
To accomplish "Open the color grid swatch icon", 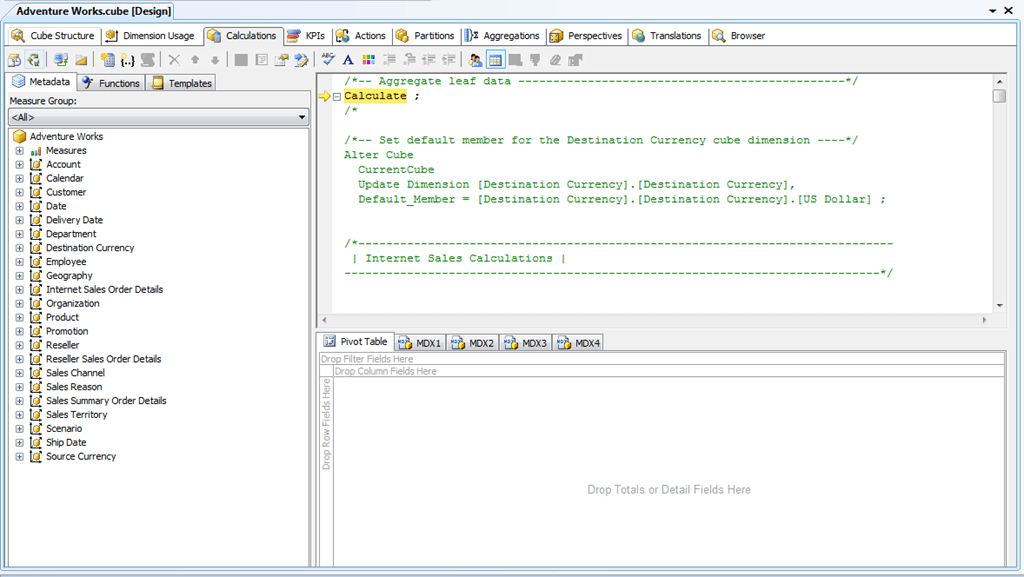I will pos(368,60).
